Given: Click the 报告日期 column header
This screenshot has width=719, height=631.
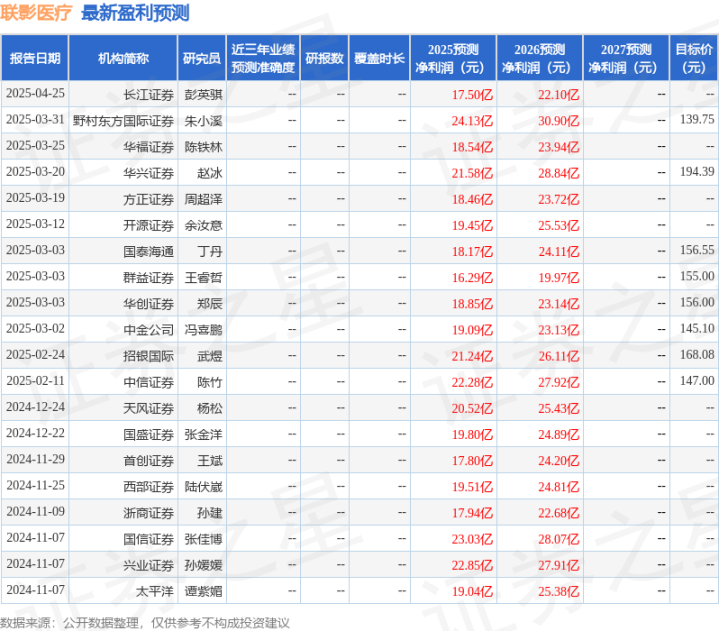Looking at the screenshot, I should (x=35, y=58).
